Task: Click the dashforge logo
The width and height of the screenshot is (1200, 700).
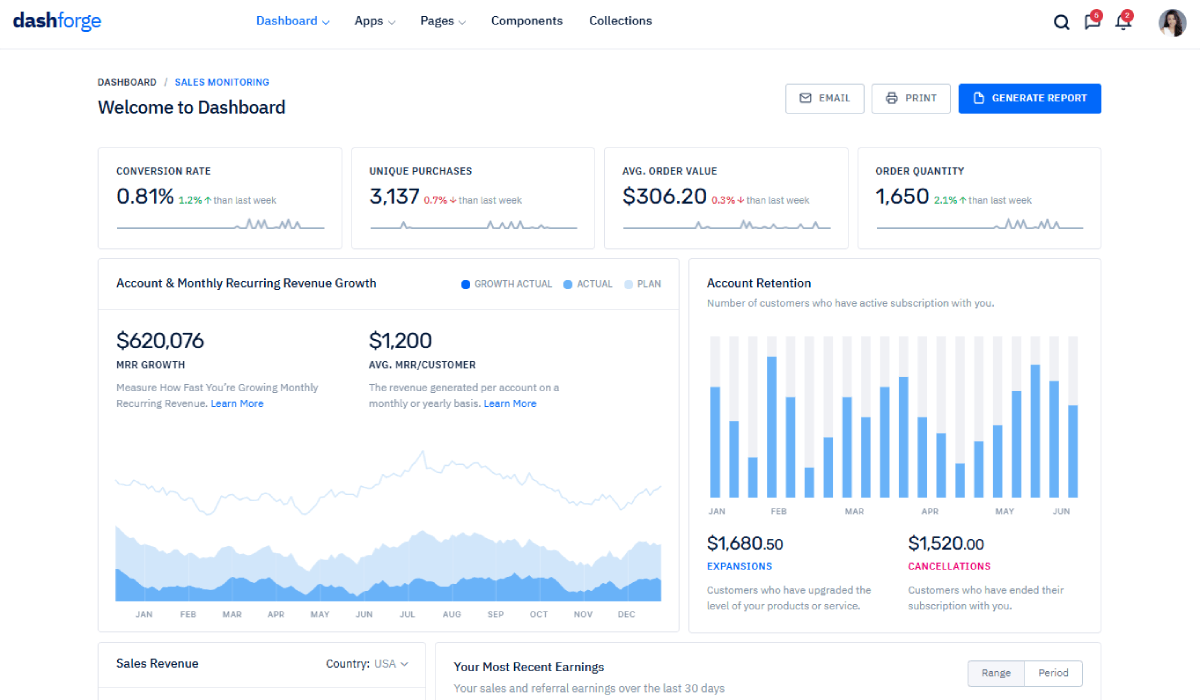Action: 57,21
